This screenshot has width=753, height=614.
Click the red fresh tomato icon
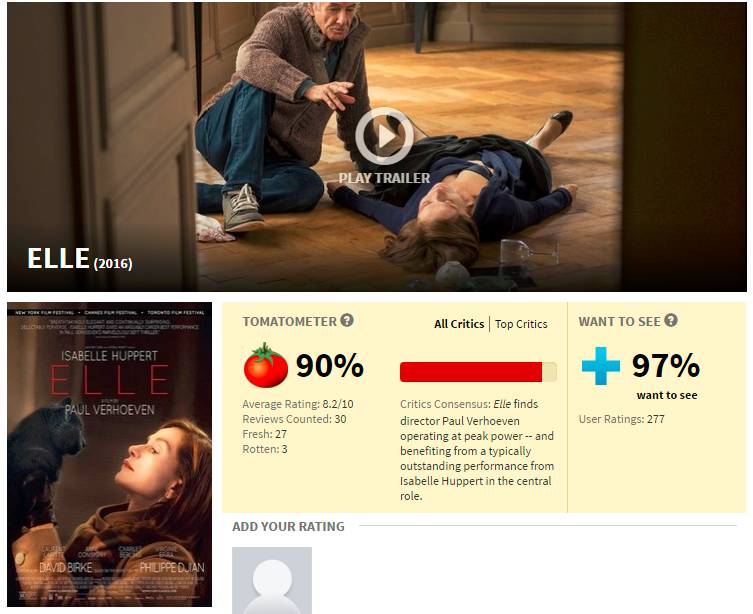pyautogui.click(x=266, y=365)
